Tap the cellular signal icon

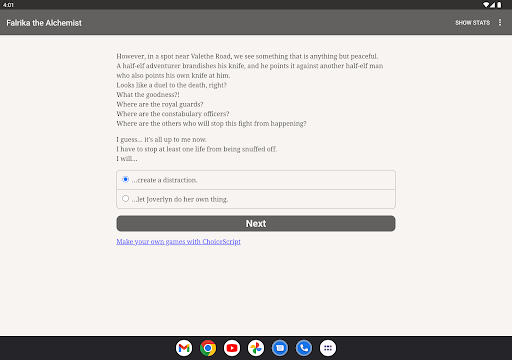point(492,5)
